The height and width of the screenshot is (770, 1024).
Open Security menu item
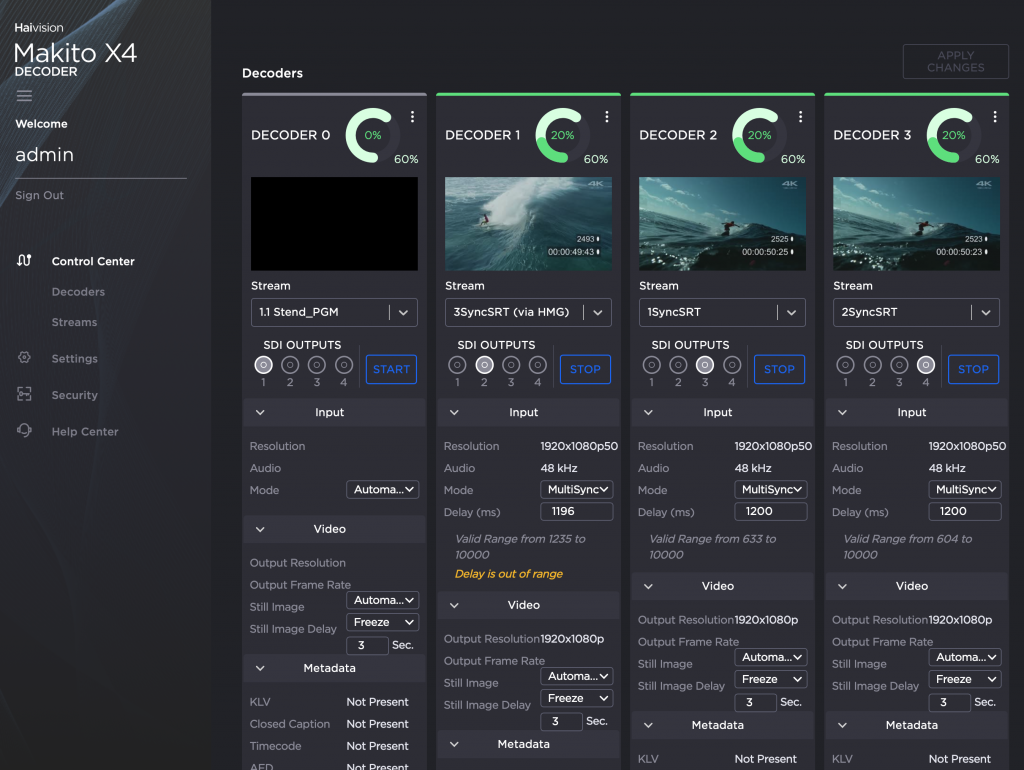74,395
